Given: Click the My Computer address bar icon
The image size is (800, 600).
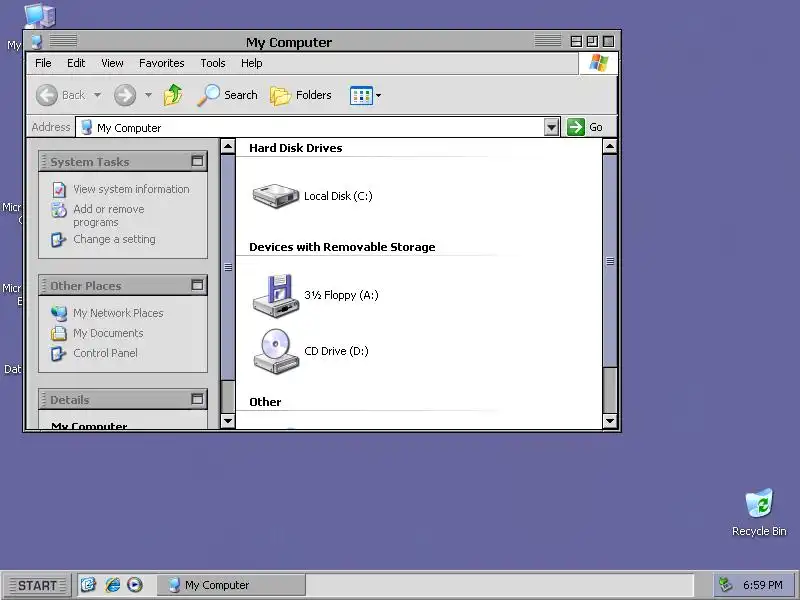Looking at the screenshot, I should [87, 127].
